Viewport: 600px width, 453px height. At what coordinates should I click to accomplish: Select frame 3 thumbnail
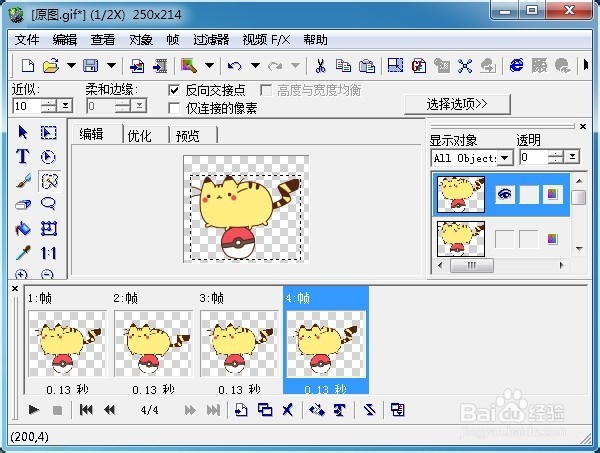(x=240, y=344)
